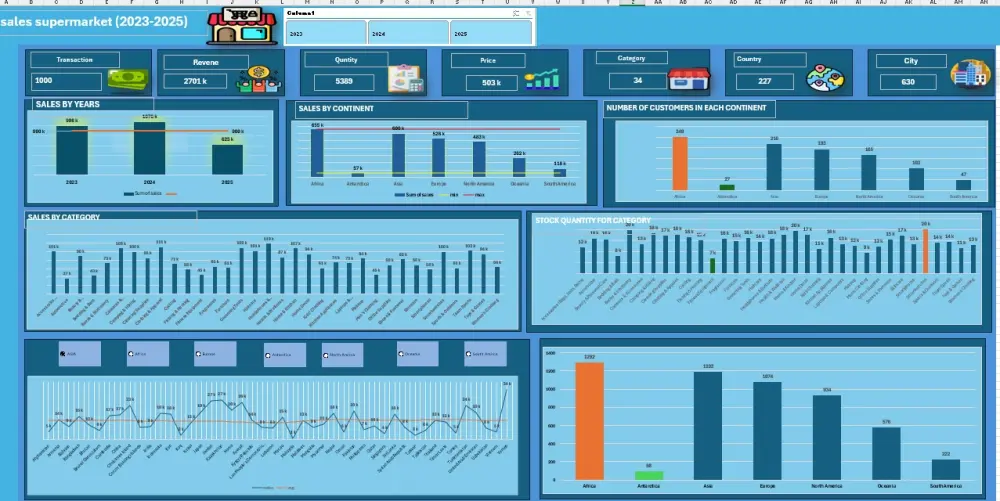Click the Price label box

tap(488, 61)
